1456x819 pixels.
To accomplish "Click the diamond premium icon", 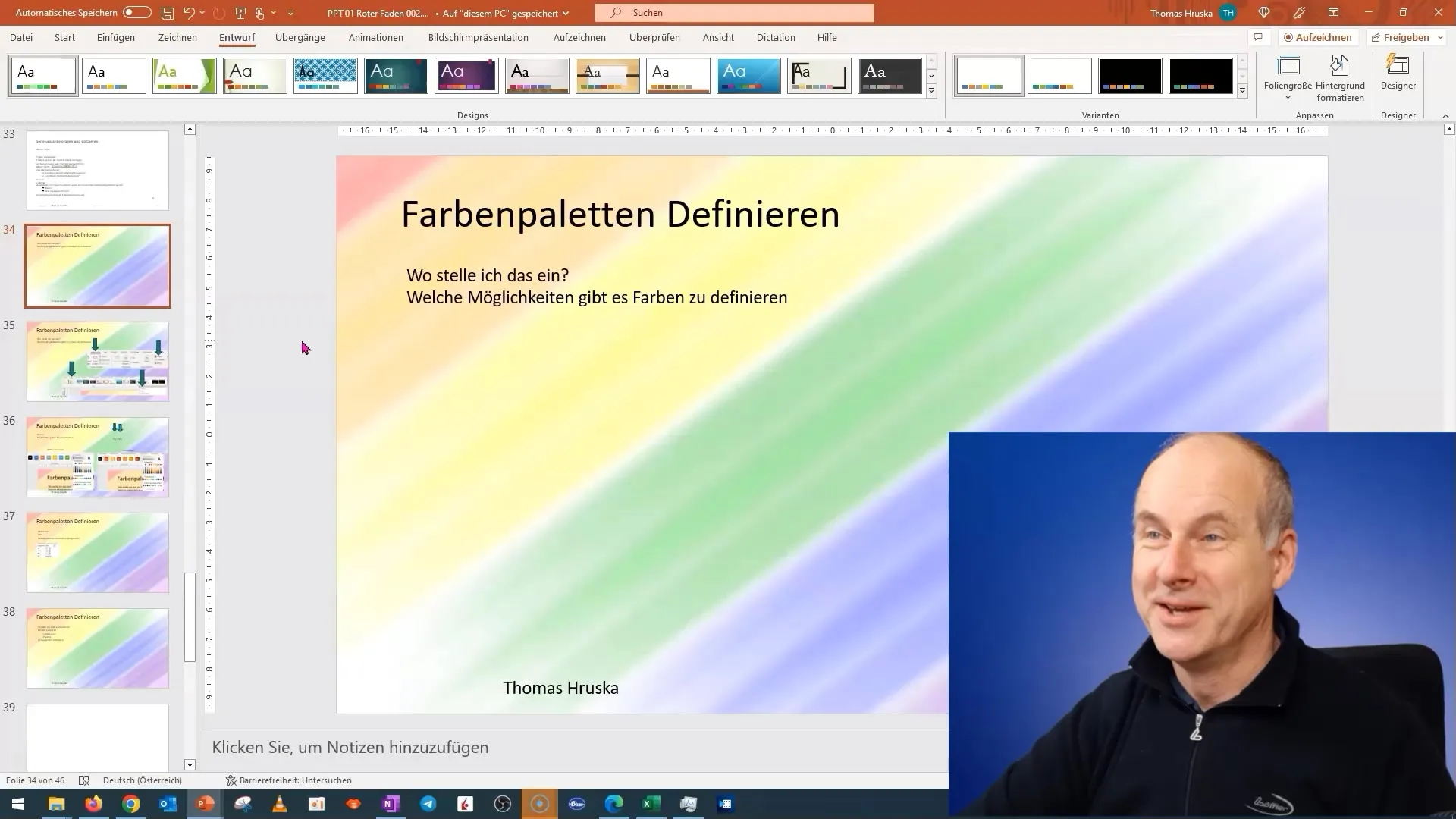I will (1263, 13).
